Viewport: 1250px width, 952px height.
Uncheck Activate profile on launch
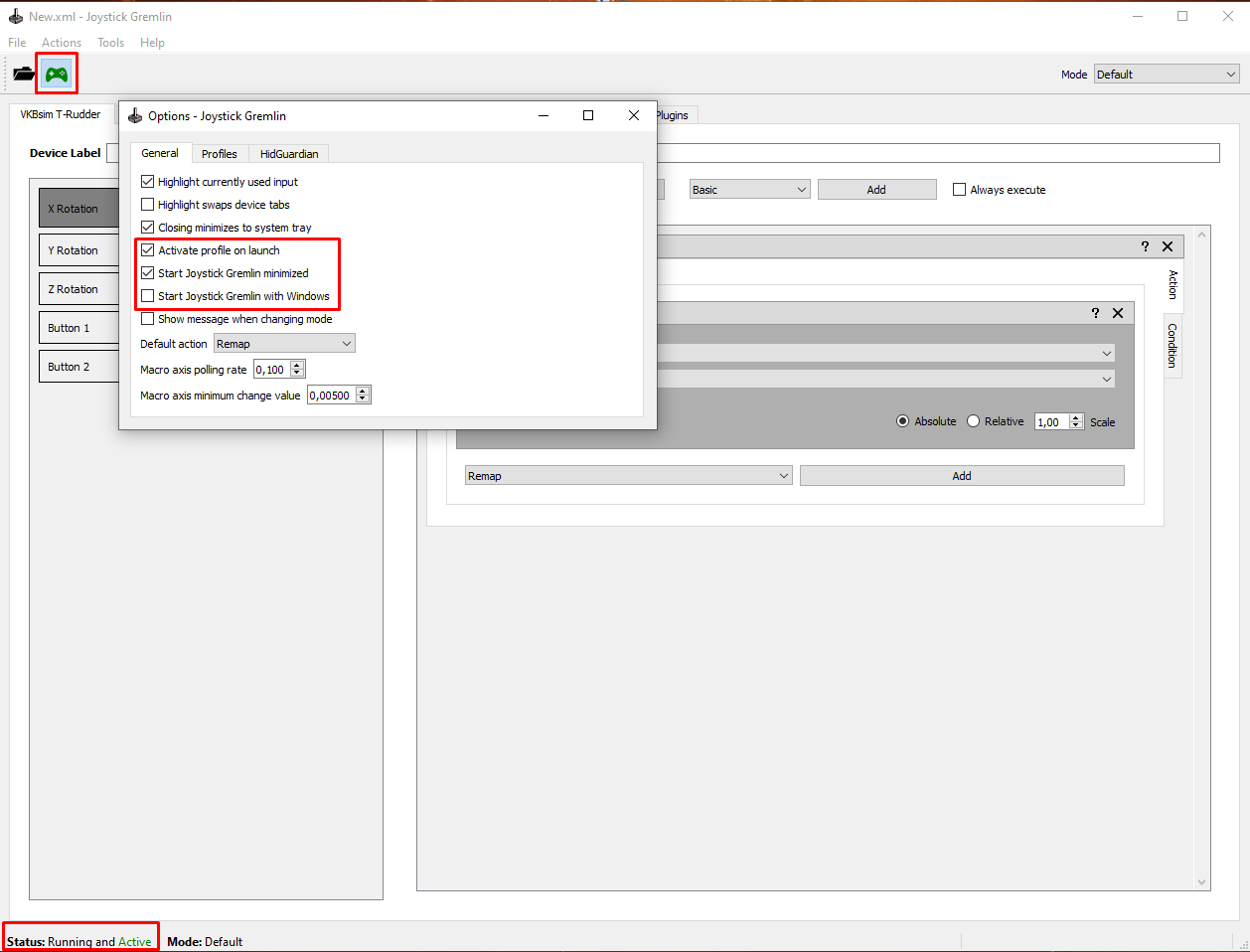click(147, 250)
